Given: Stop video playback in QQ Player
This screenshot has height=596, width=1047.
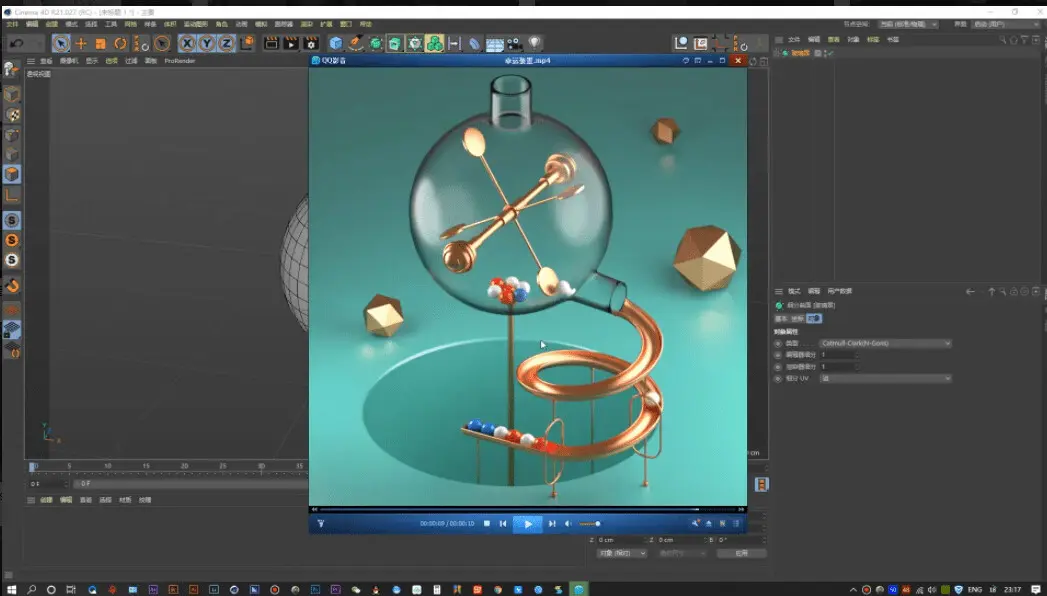Looking at the screenshot, I should 487,524.
